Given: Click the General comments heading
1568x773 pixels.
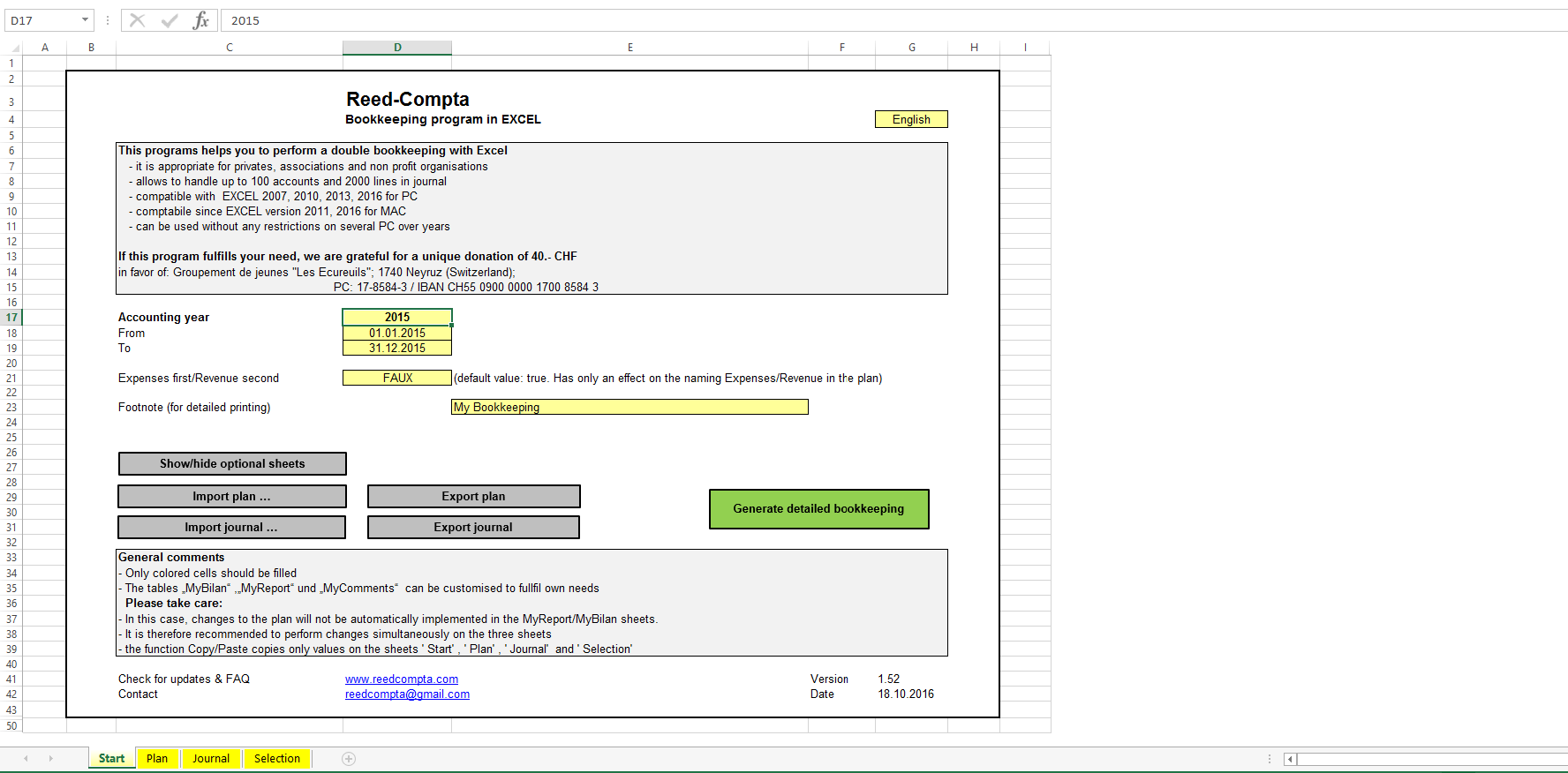Looking at the screenshot, I should (x=171, y=558).
